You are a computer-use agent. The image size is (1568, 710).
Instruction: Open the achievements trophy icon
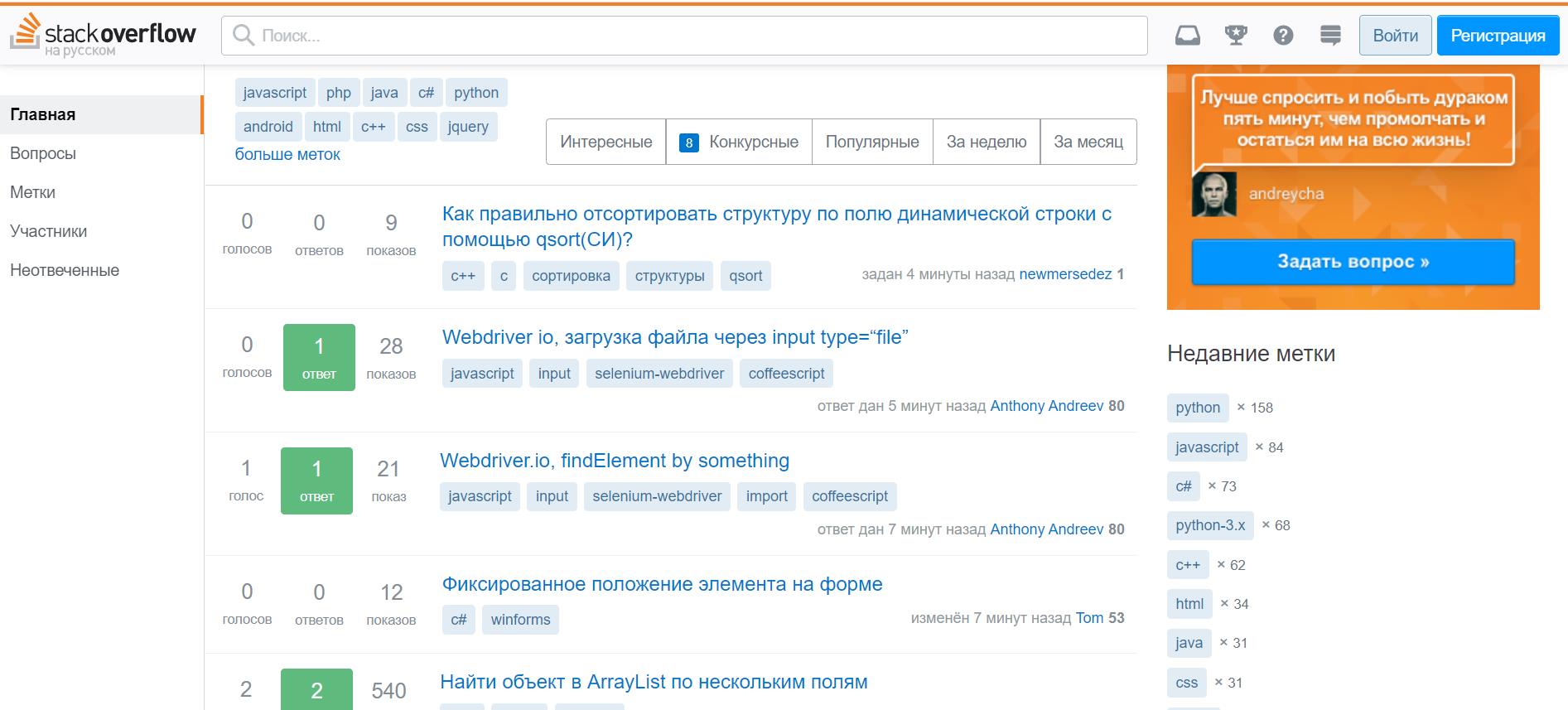point(1235,36)
